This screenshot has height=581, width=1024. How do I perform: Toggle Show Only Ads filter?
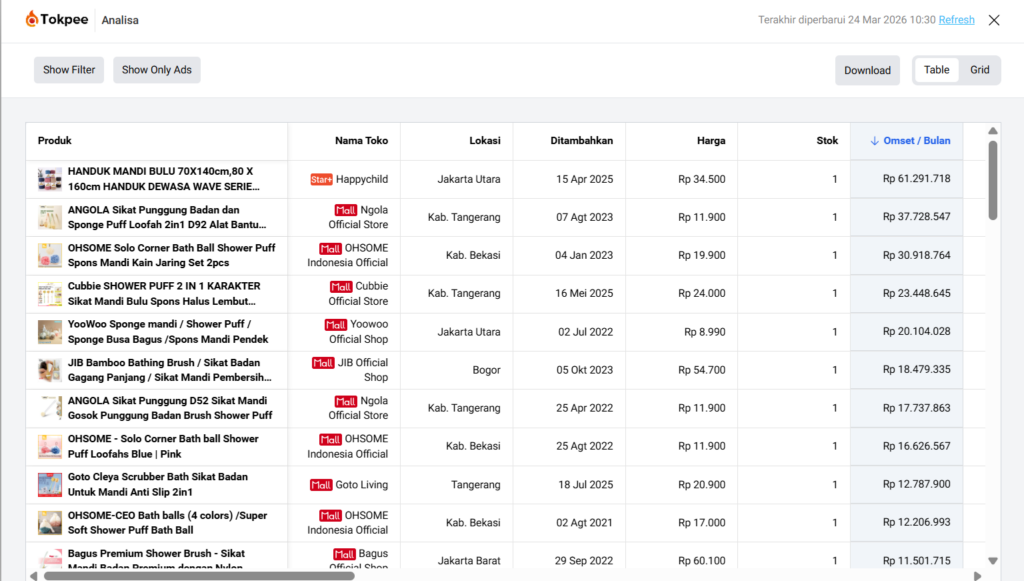pyautogui.click(x=157, y=70)
